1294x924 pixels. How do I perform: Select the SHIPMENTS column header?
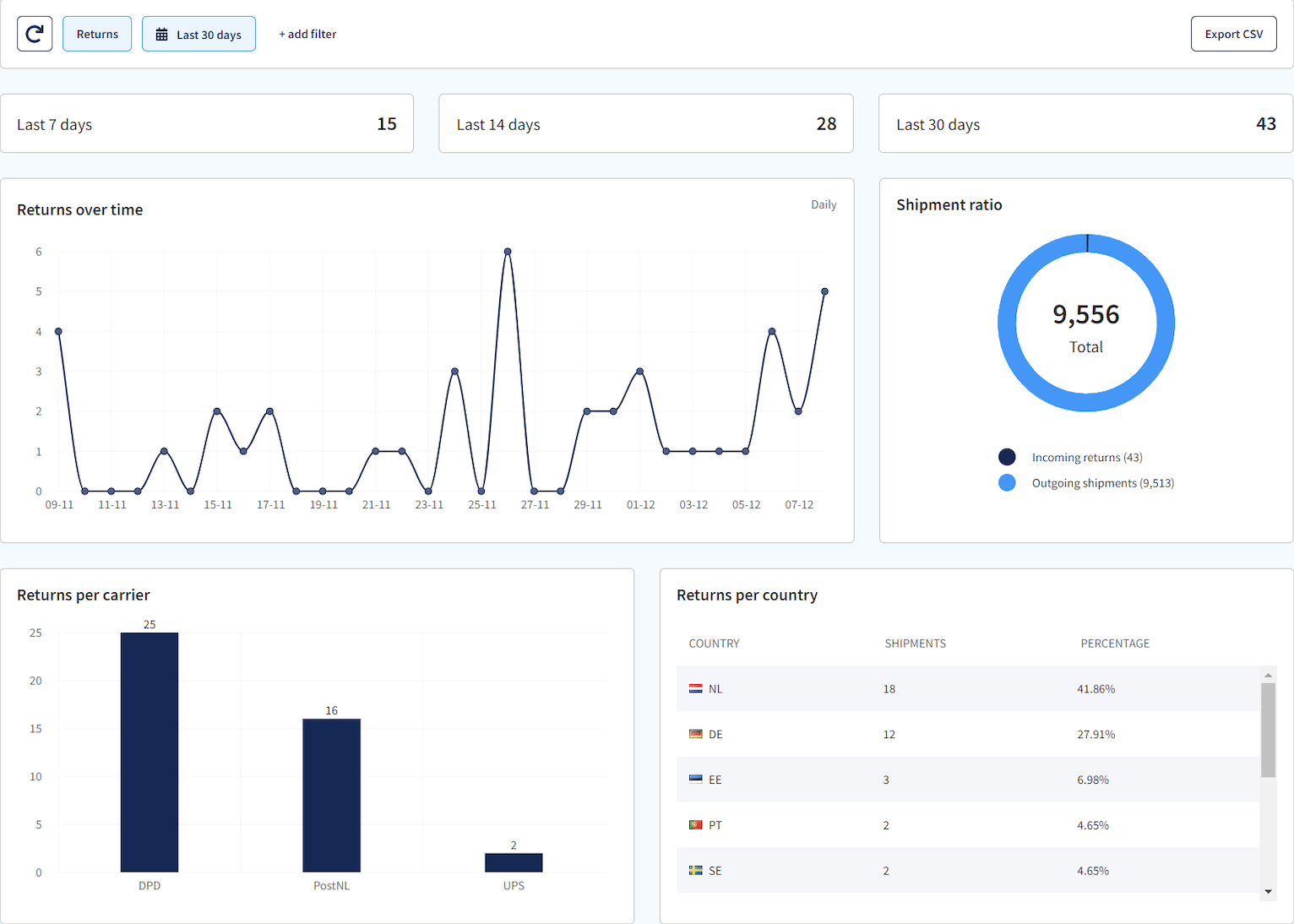pos(915,643)
